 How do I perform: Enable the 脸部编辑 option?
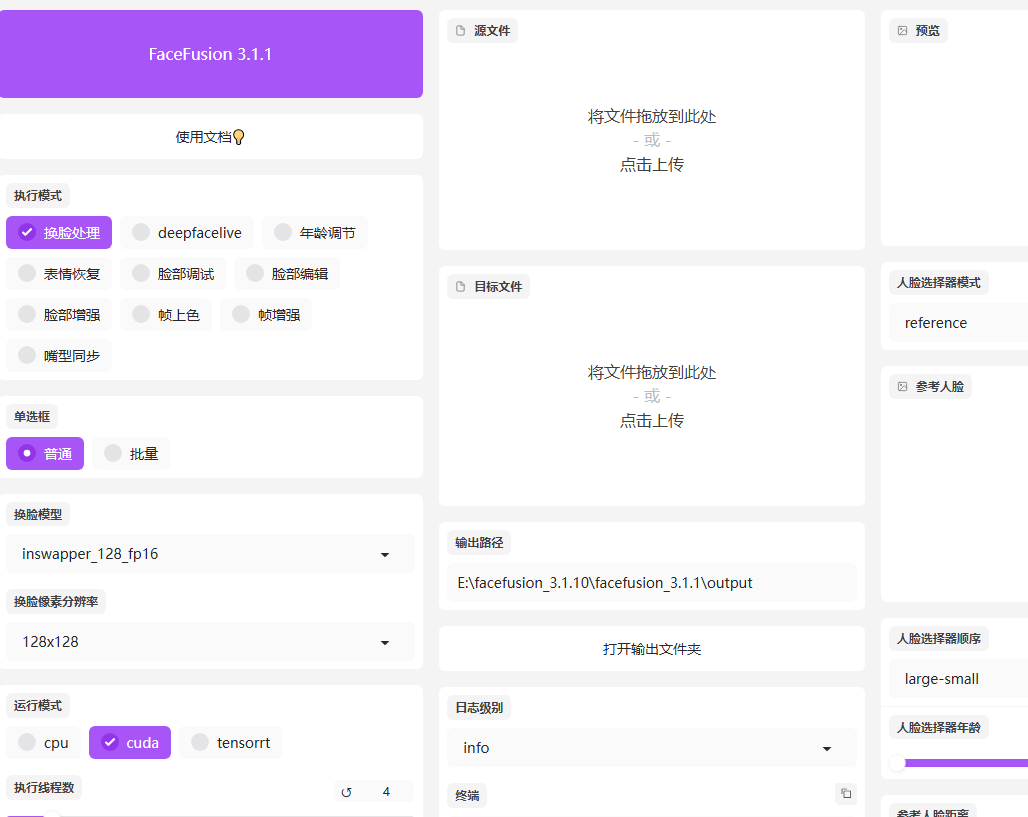287,274
